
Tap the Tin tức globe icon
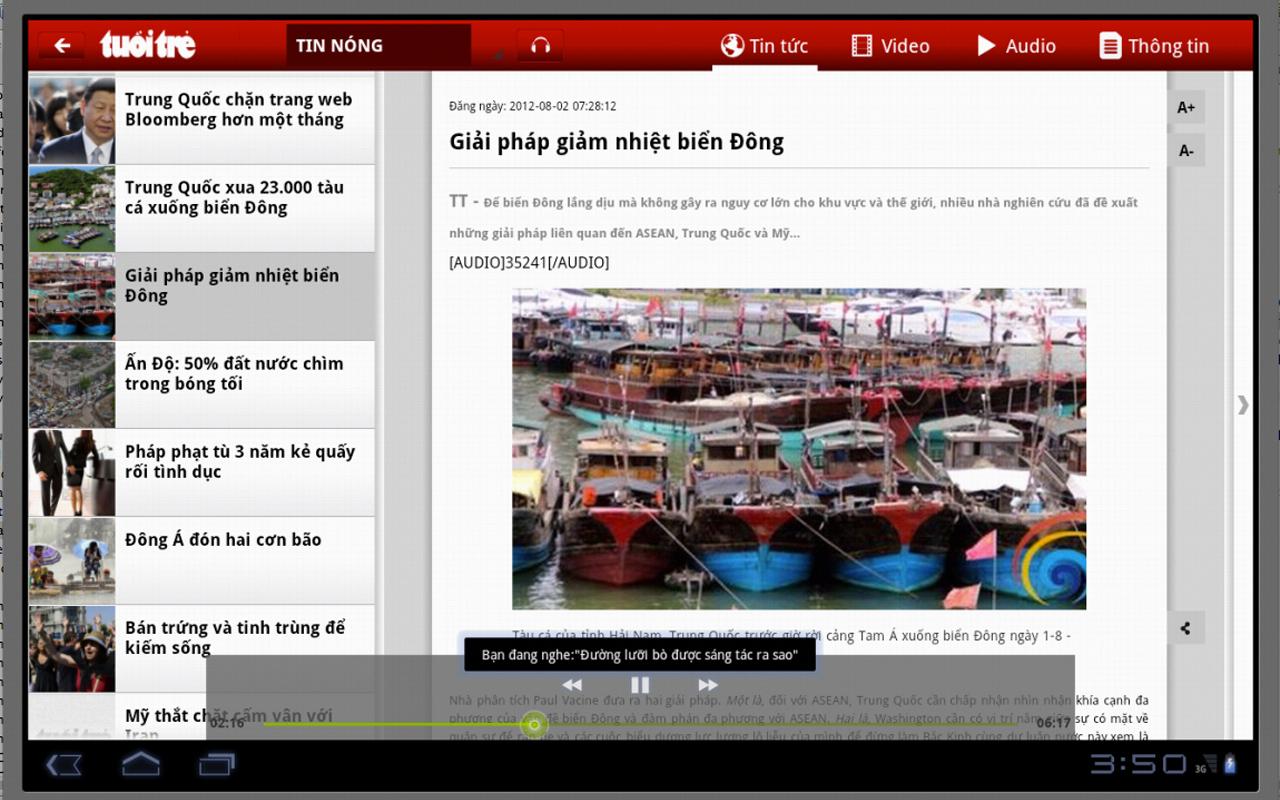pos(732,46)
